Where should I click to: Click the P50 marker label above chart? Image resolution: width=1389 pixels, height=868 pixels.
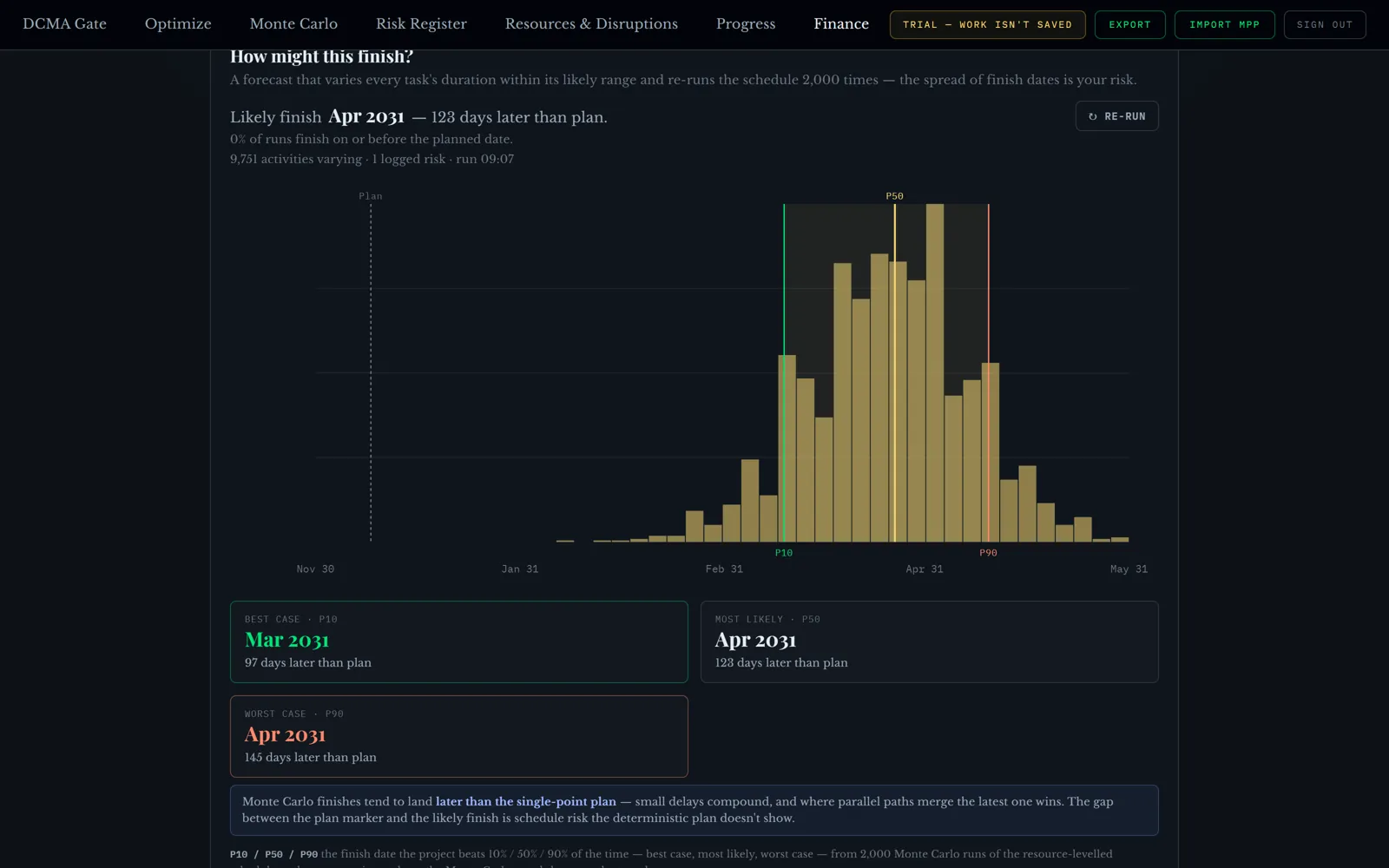coord(894,196)
